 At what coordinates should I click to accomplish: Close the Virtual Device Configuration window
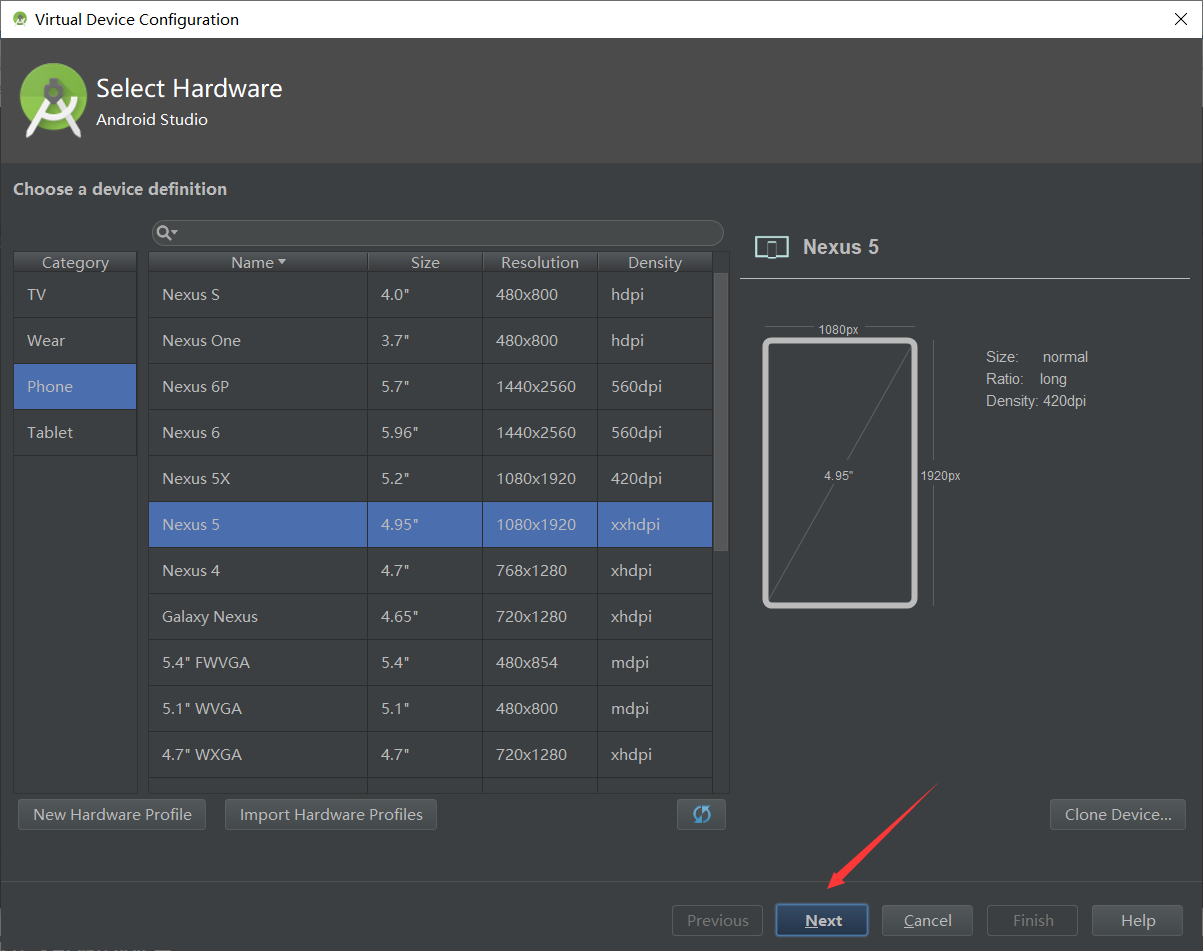1179,19
